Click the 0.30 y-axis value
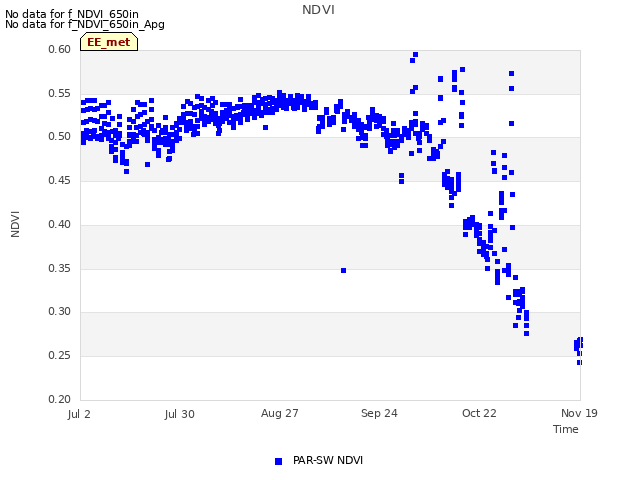The width and height of the screenshot is (640, 480). 60,311
